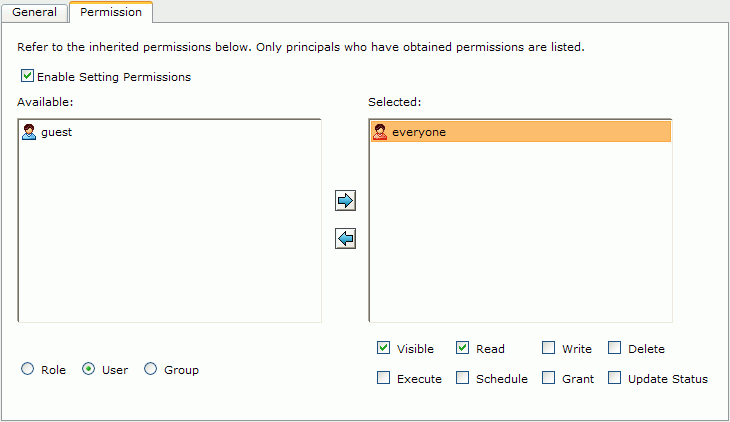Select the Permission tab
The image size is (730, 422).
pyautogui.click(x=111, y=12)
